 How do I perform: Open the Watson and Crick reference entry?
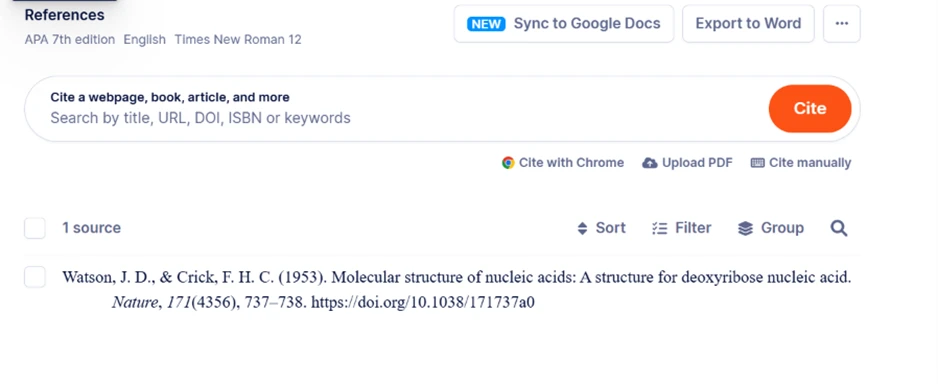pyautogui.click(x=456, y=290)
